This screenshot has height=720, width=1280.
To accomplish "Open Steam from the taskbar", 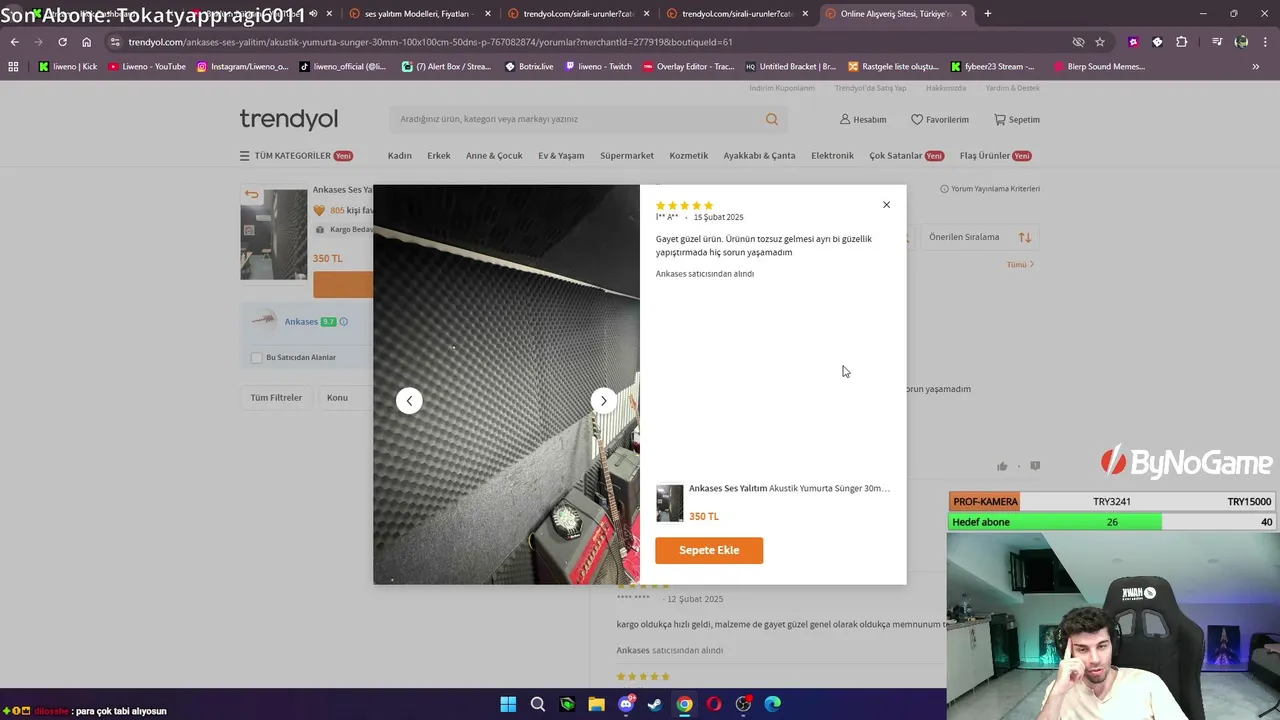I will click(x=655, y=704).
